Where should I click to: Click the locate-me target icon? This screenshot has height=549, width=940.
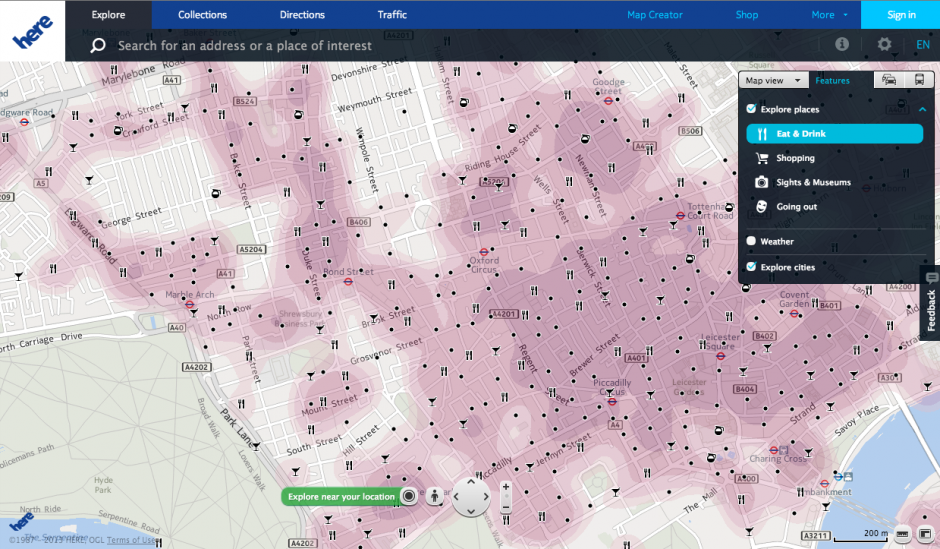click(409, 496)
